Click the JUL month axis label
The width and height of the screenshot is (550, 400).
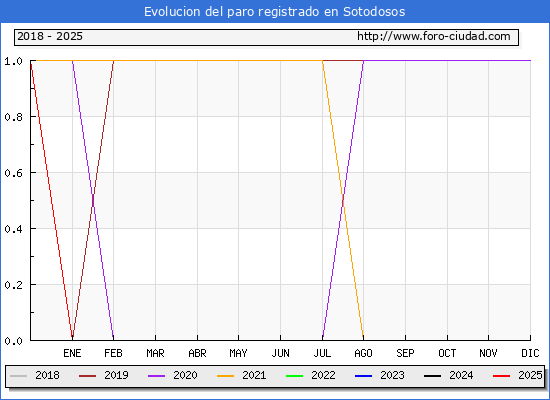click(x=322, y=353)
